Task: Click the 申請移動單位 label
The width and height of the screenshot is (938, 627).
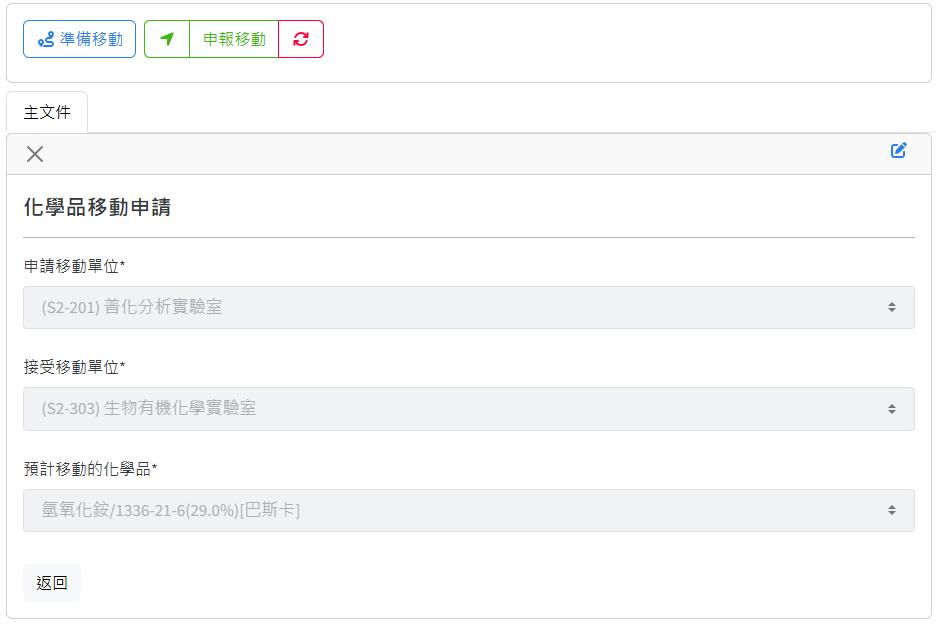Action: pos(75,266)
